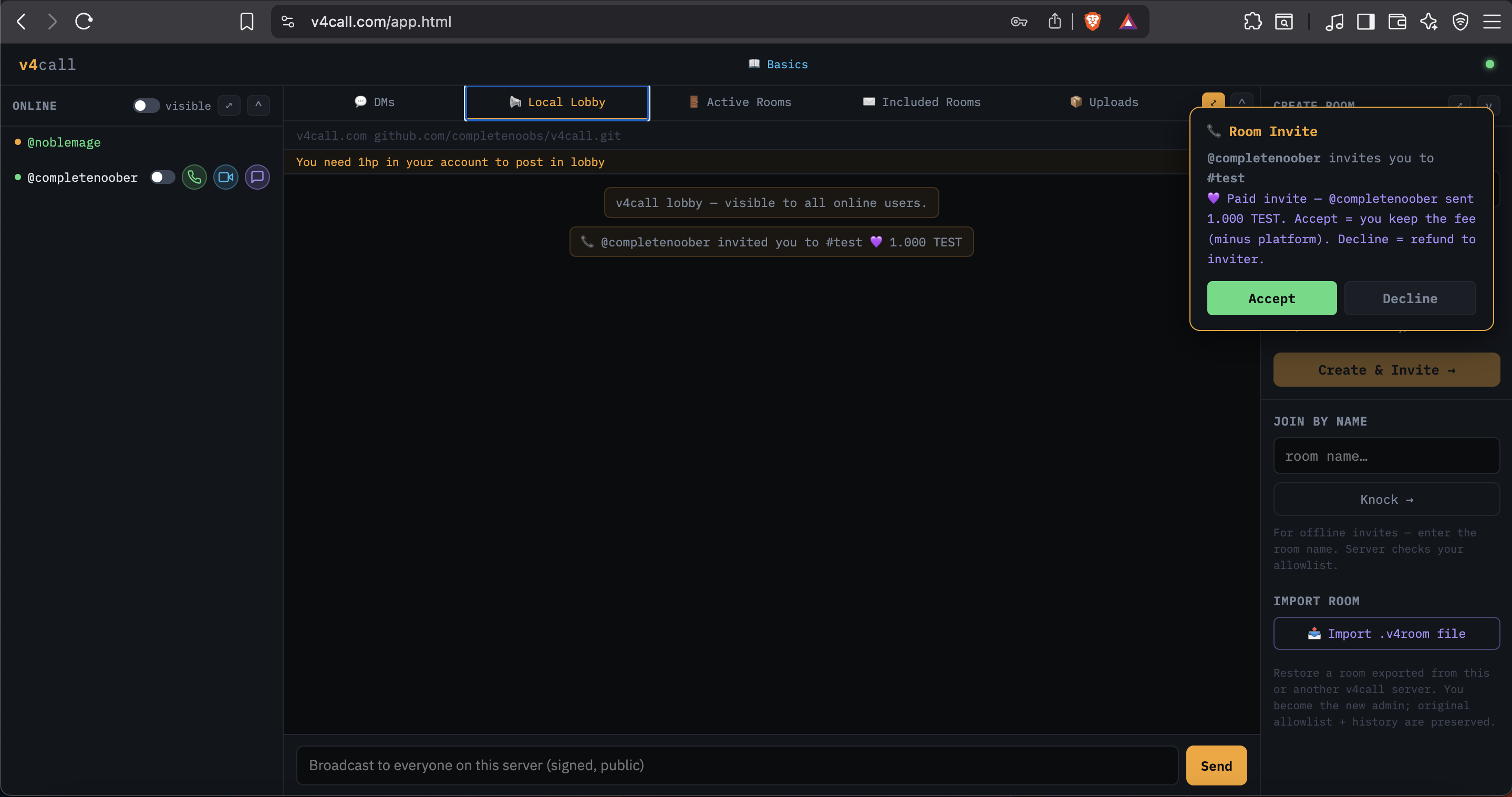Click the lobby invite to #test message
1512x797 pixels.
coord(771,242)
